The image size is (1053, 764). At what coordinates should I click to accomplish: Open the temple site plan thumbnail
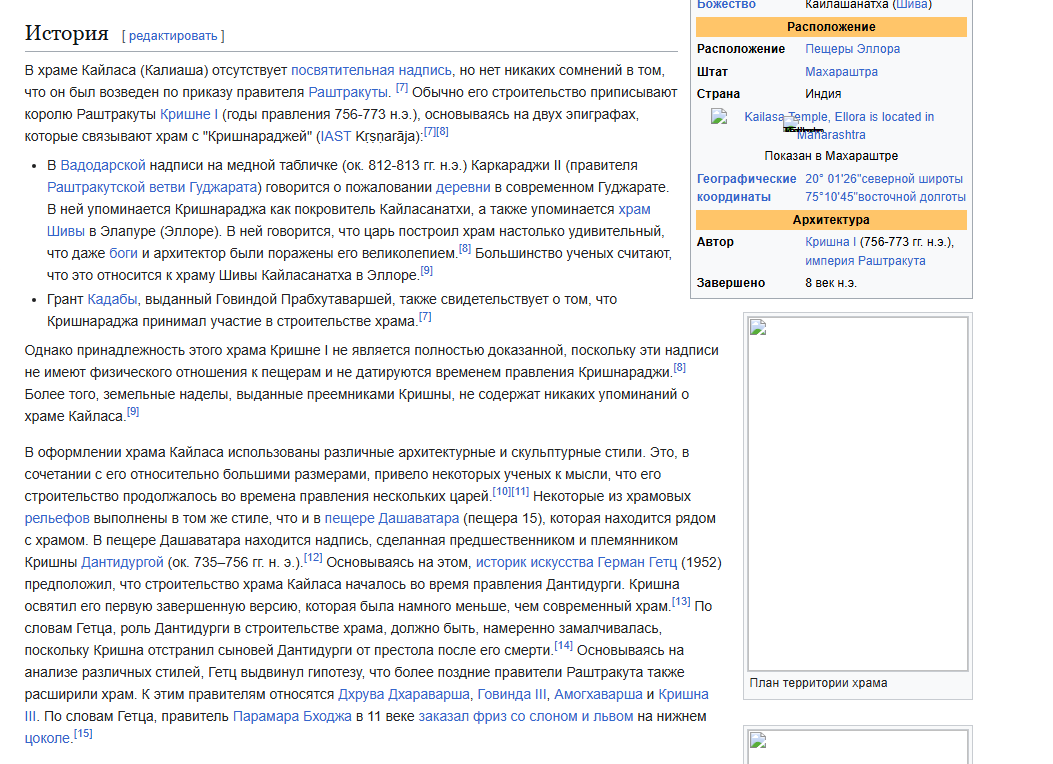(x=858, y=493)
